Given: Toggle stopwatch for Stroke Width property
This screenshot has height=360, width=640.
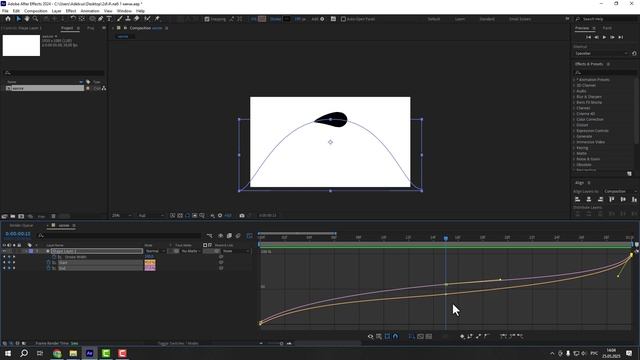Looking at the screenshot, I should (x=54, y=257).
